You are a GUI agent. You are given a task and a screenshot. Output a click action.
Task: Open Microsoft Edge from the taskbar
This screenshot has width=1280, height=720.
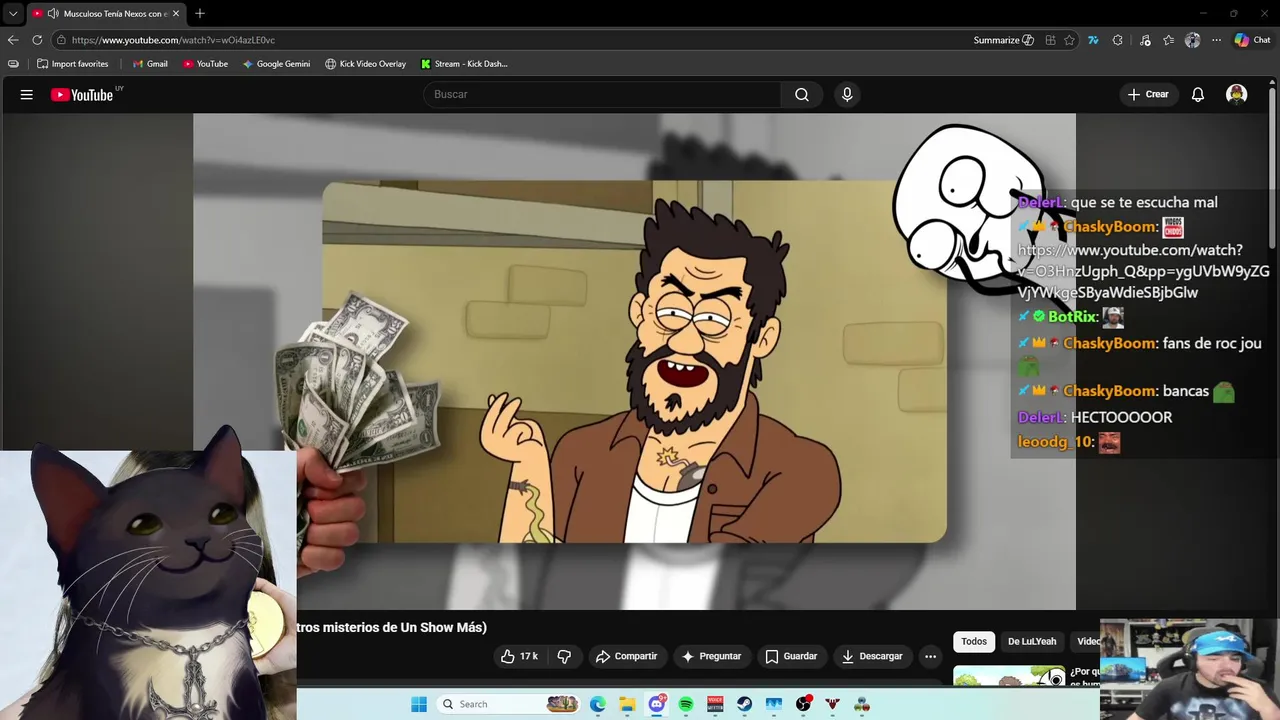click(x=598, y=704)
